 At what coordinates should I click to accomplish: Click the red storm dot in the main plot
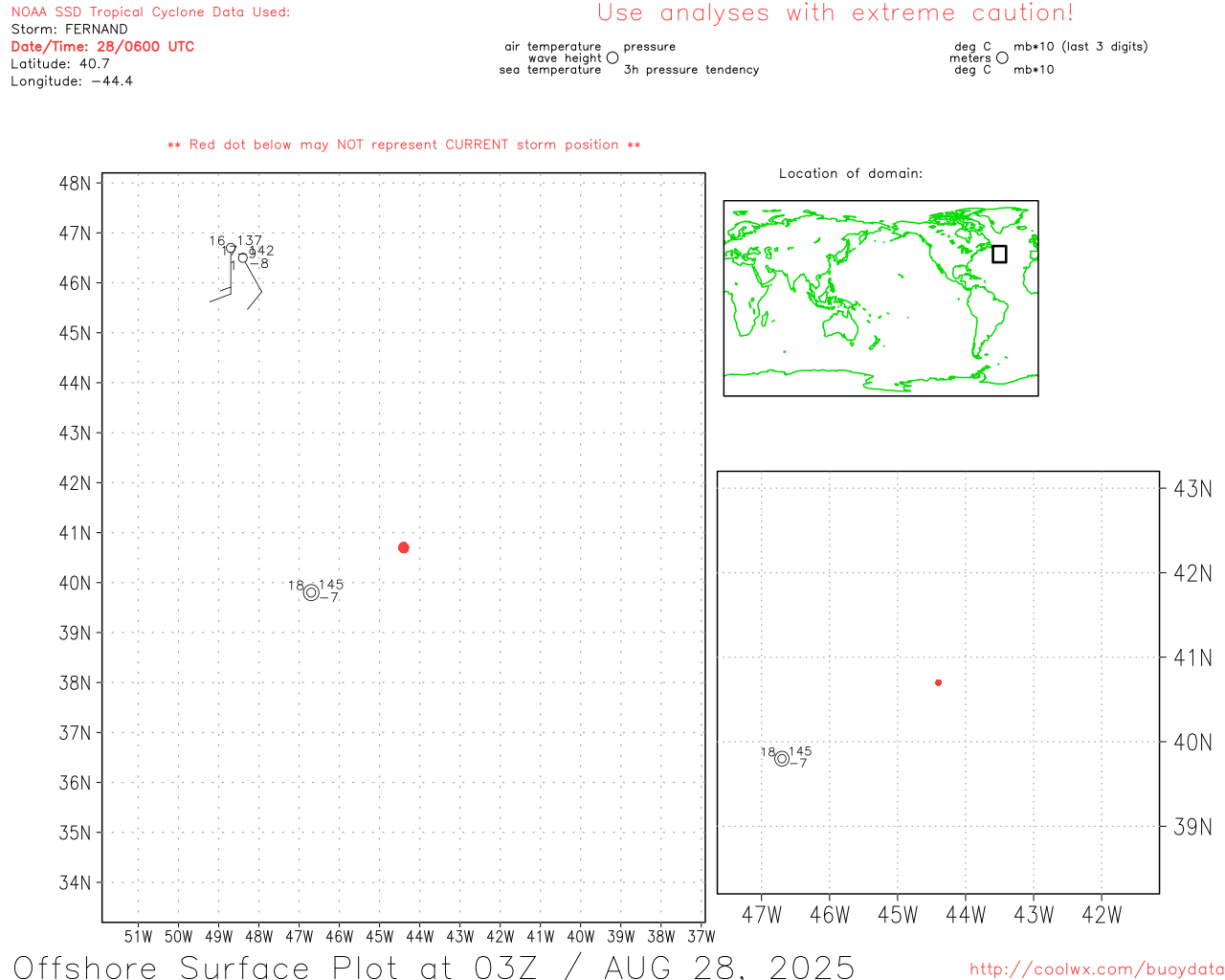tap(404, 547)
